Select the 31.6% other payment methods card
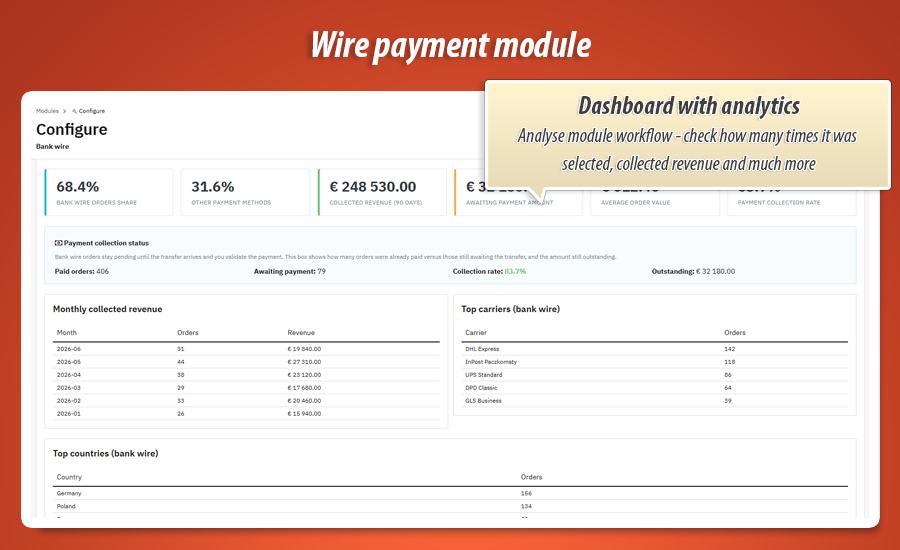Viewport: 900px width, 550px height. 246,192
